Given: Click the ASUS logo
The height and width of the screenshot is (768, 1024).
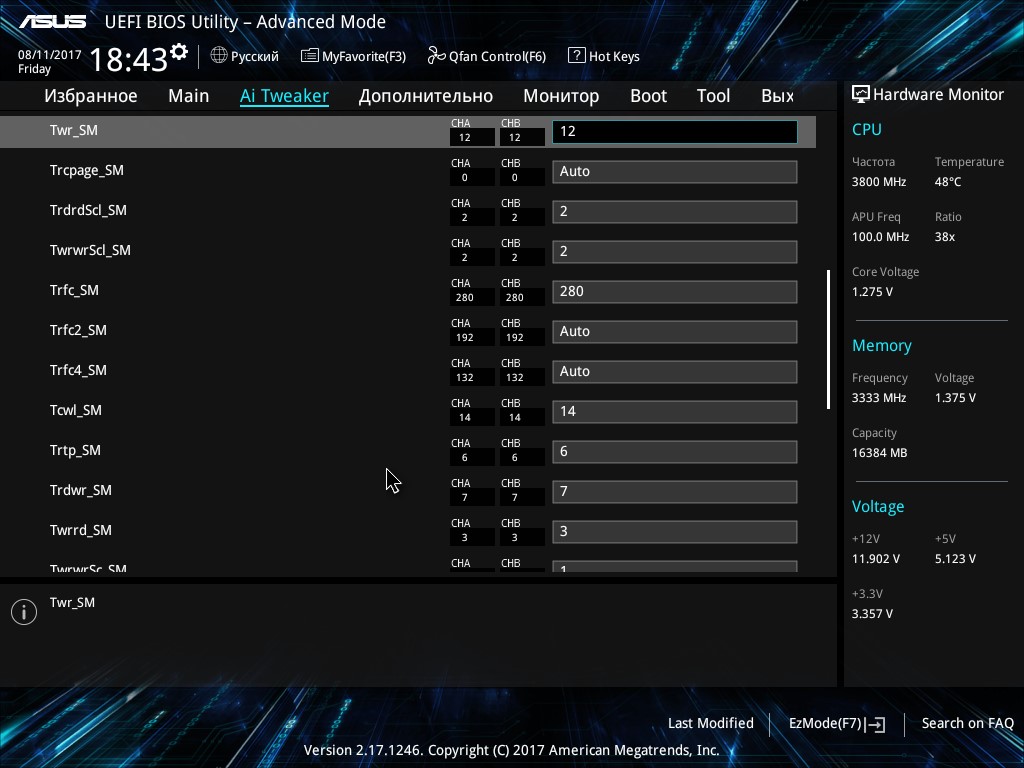Looking at the screenshot, I should (52, 22).
